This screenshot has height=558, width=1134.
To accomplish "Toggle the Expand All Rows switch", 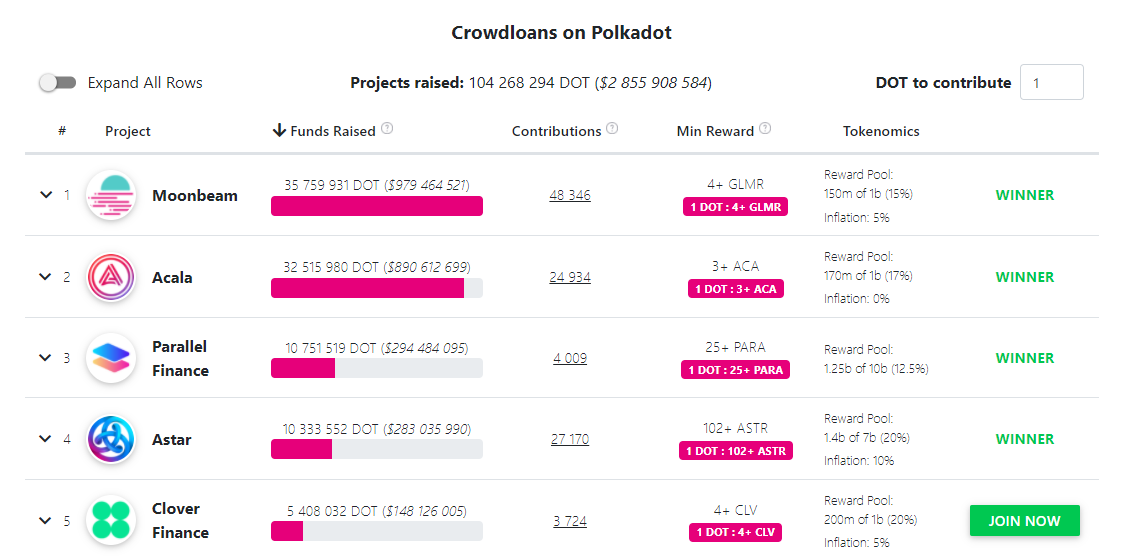I will (58, 83).
